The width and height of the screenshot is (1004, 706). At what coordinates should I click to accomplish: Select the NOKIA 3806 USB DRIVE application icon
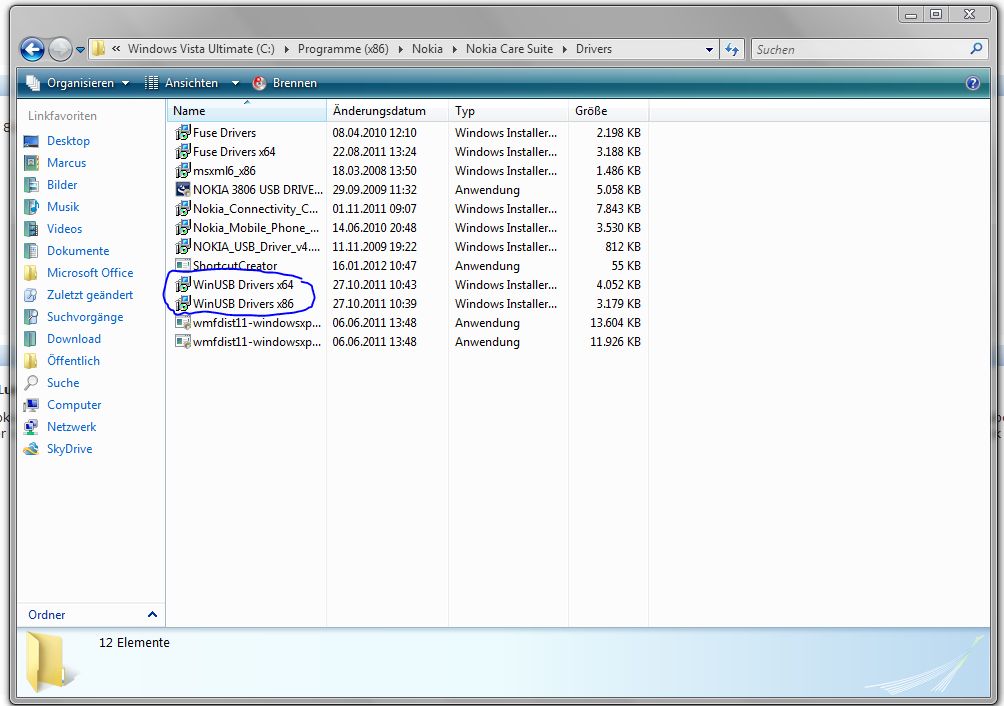tap(182, 189)
